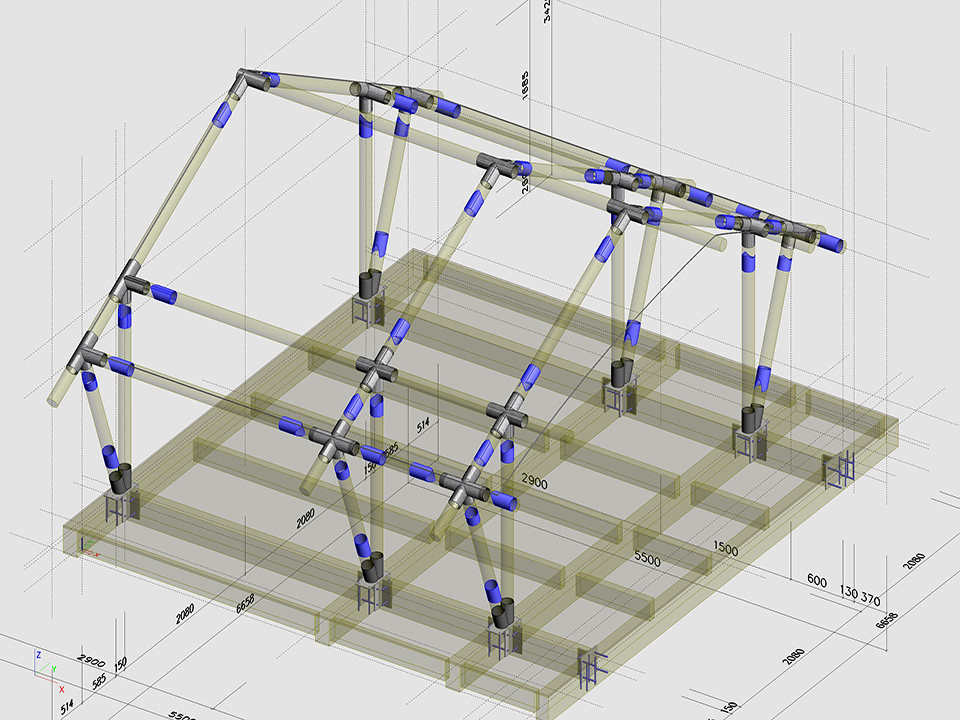Viewport: 960px width, 720px height.
Task: Click the blue sleeve at the ridge's right end
Action: coord(830,242)
